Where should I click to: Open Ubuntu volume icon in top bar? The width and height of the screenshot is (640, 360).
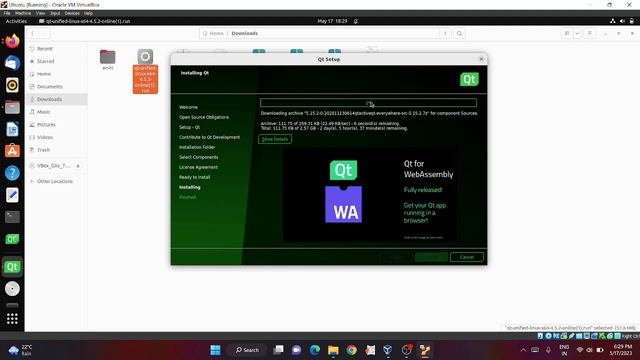point(622,21)
